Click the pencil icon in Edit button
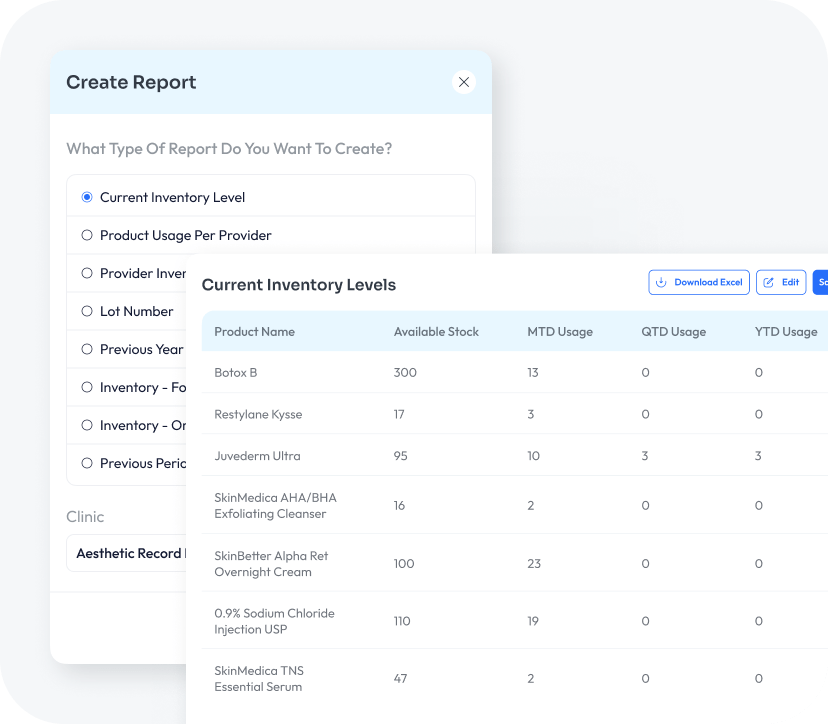 [769, 283]
